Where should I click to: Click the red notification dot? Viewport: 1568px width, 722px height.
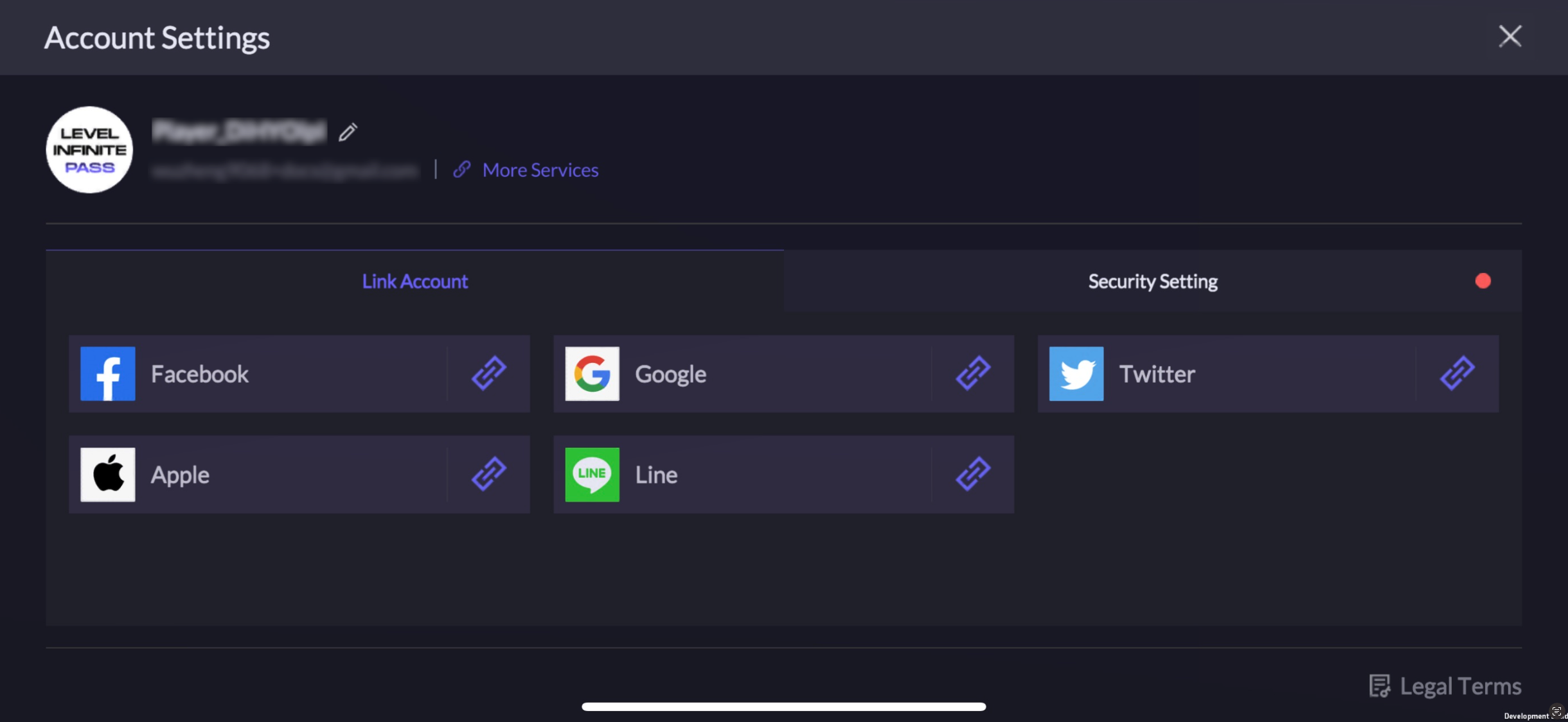click(1483, 281)
